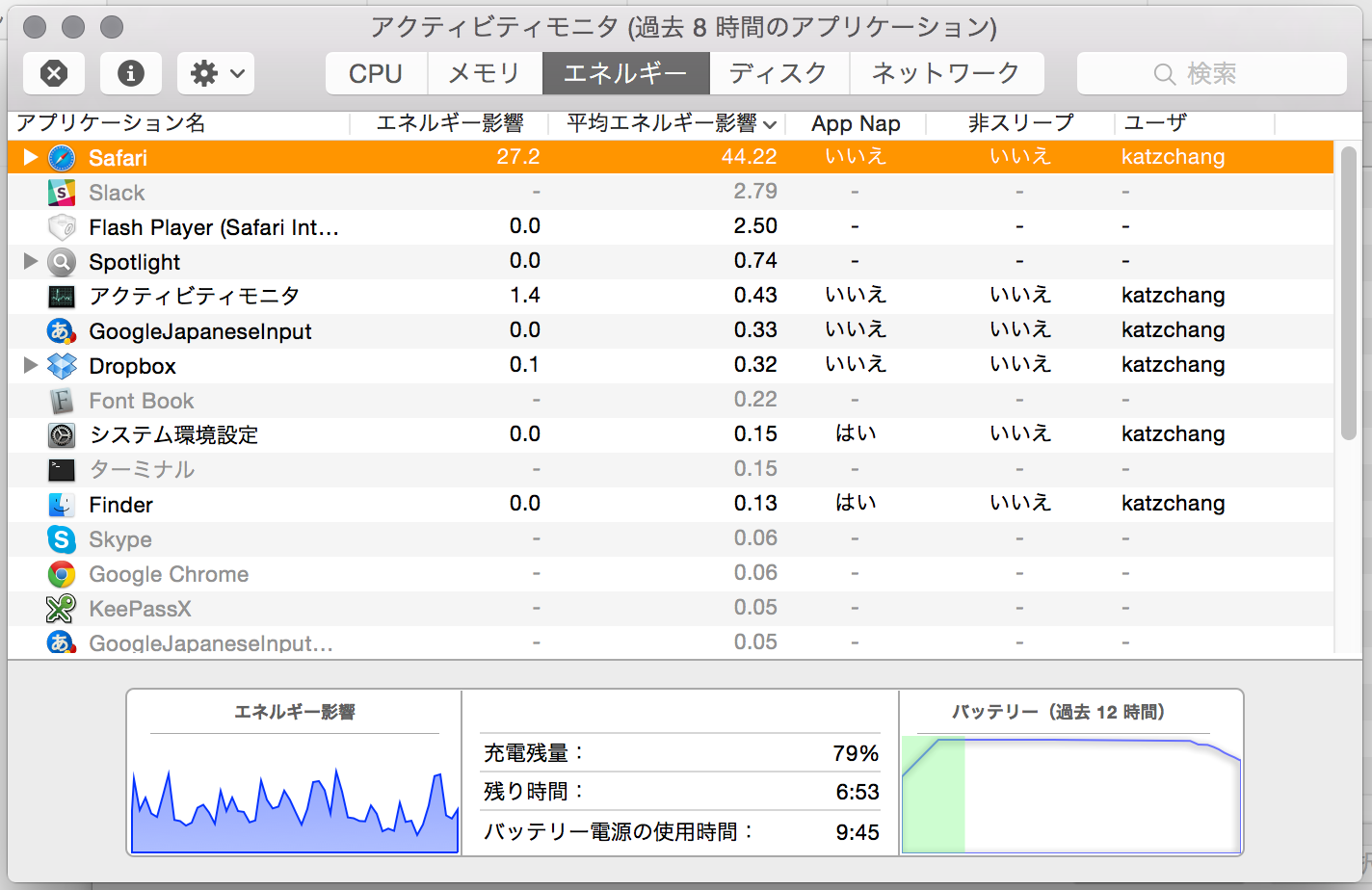The height and width of the screenshot is (890, 1372).
Task: Click the Skype icon
Action: (62, 539)
